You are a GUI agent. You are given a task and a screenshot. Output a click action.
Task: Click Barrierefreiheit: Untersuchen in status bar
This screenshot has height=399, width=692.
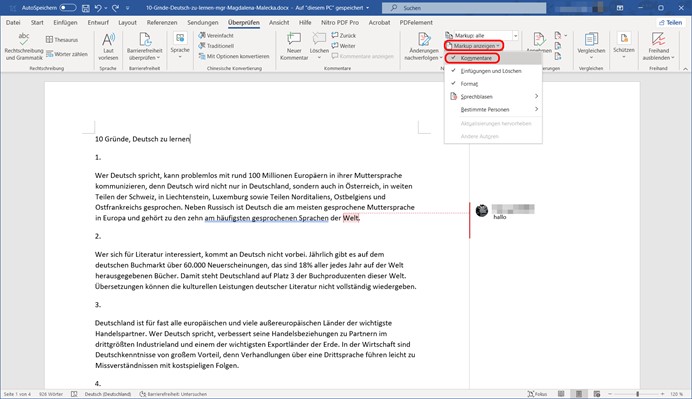[x=173, y=394]
